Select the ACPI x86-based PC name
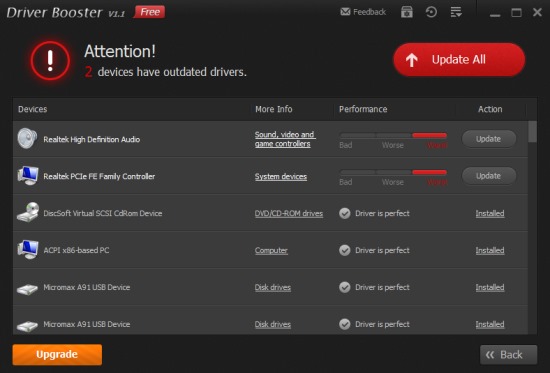This screenshot has height=373, width=550. click(x=76, y=251)
